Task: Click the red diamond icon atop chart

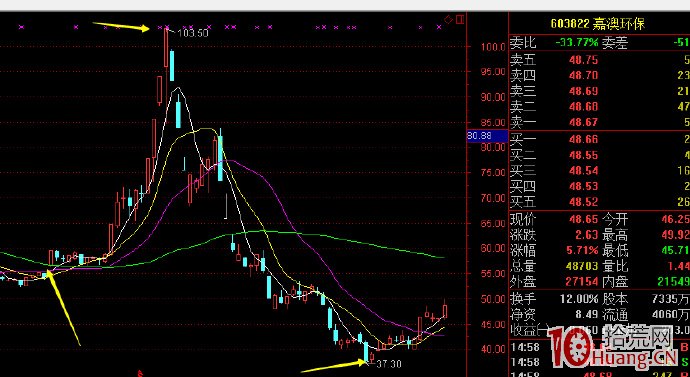Action: [x=448, y=19]
